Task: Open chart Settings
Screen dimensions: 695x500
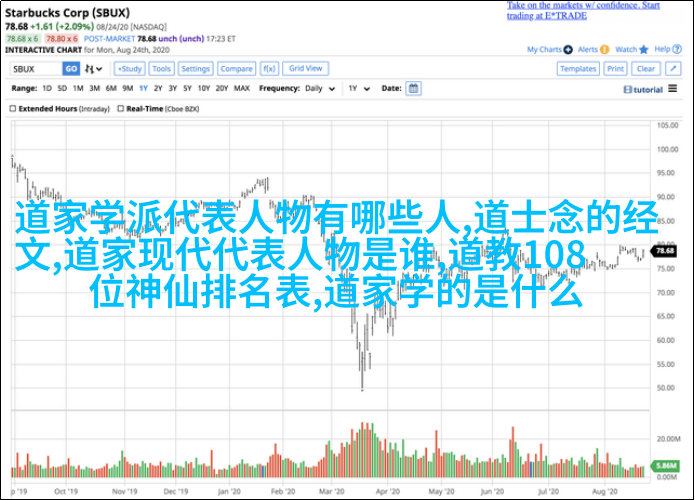Action: [x=195, y=69]
